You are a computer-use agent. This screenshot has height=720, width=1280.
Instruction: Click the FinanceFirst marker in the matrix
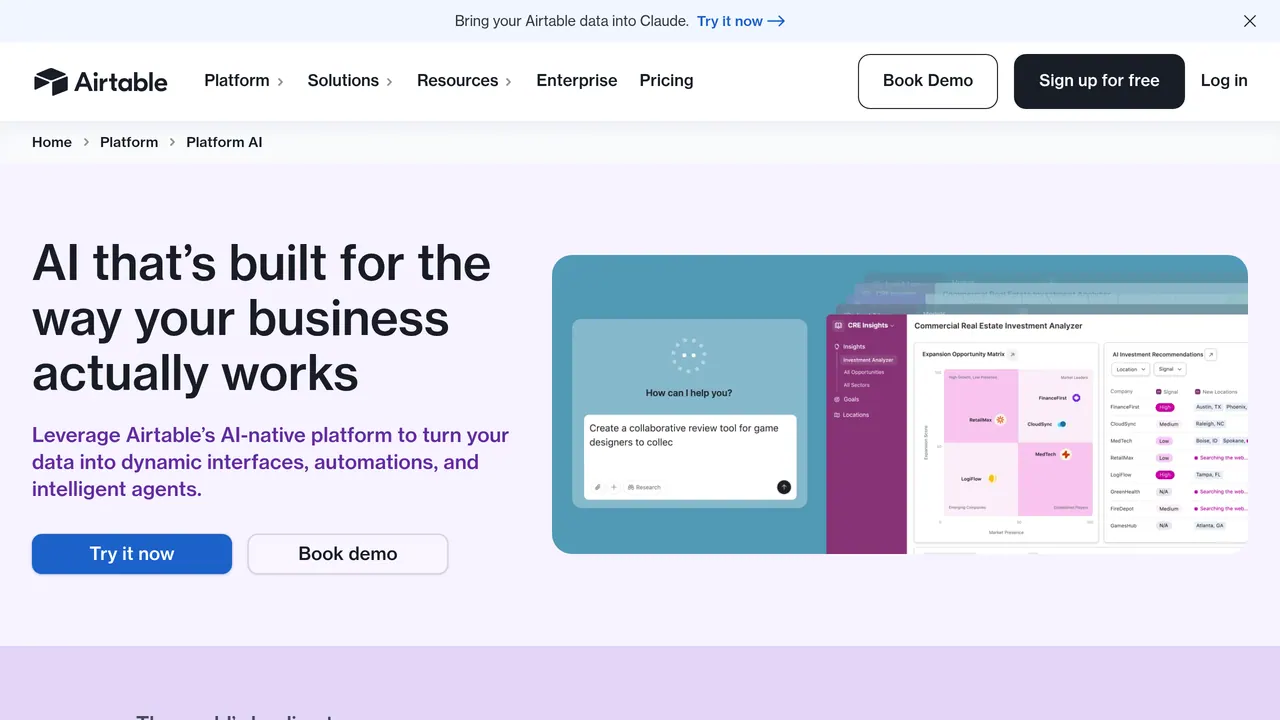[x=1076, y=398]
